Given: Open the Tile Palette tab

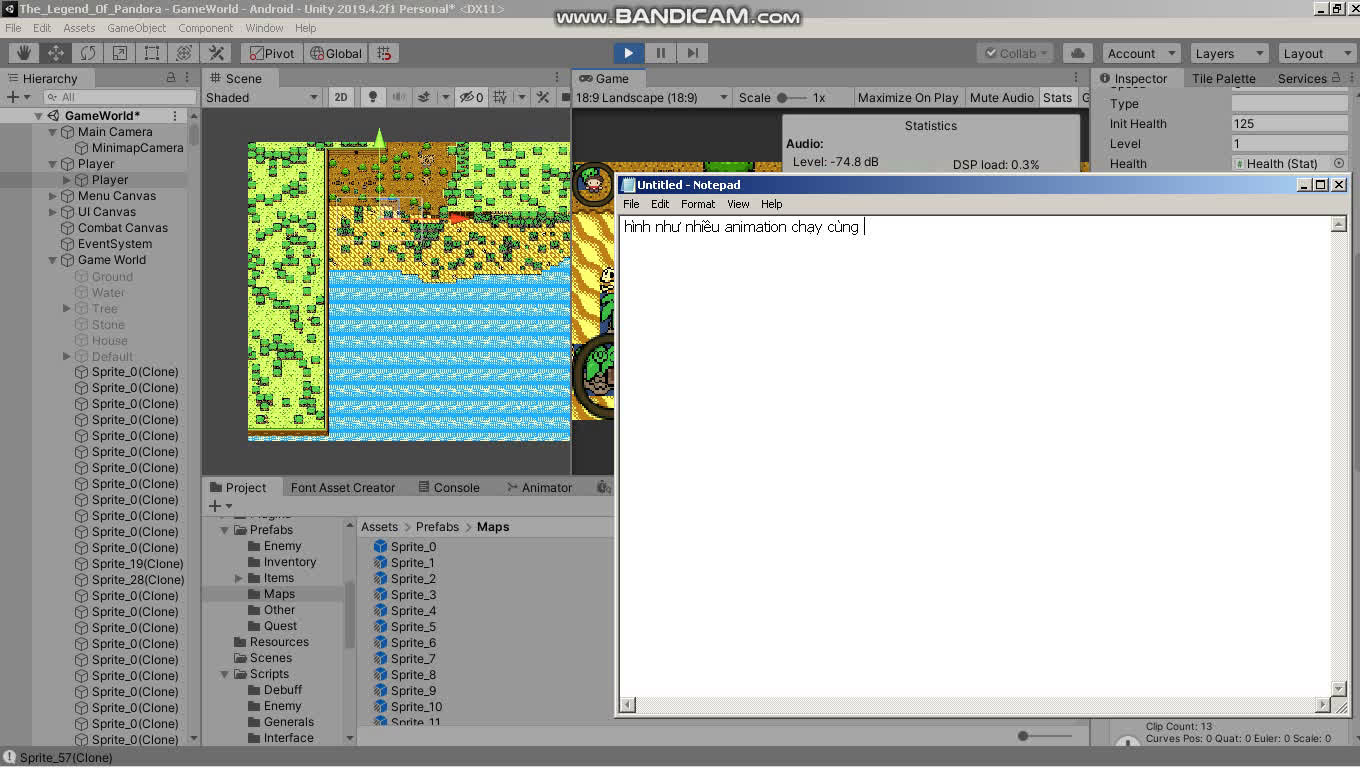Looking at the screenshot, I should coord(1222,78).
